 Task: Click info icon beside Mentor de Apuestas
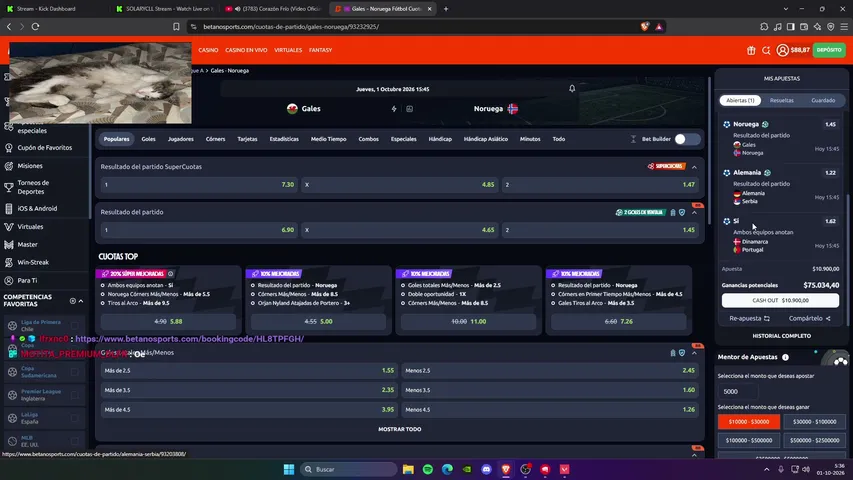[x=785, y=357]
